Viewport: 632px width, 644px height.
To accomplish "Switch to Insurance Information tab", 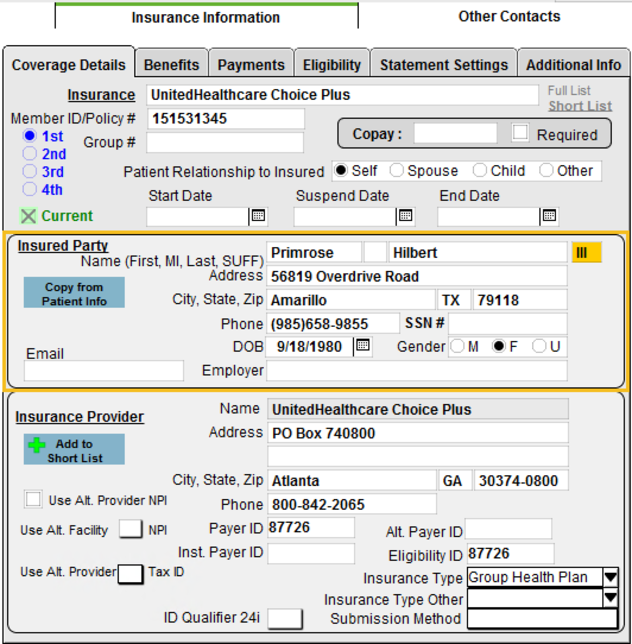I will 206,16.
